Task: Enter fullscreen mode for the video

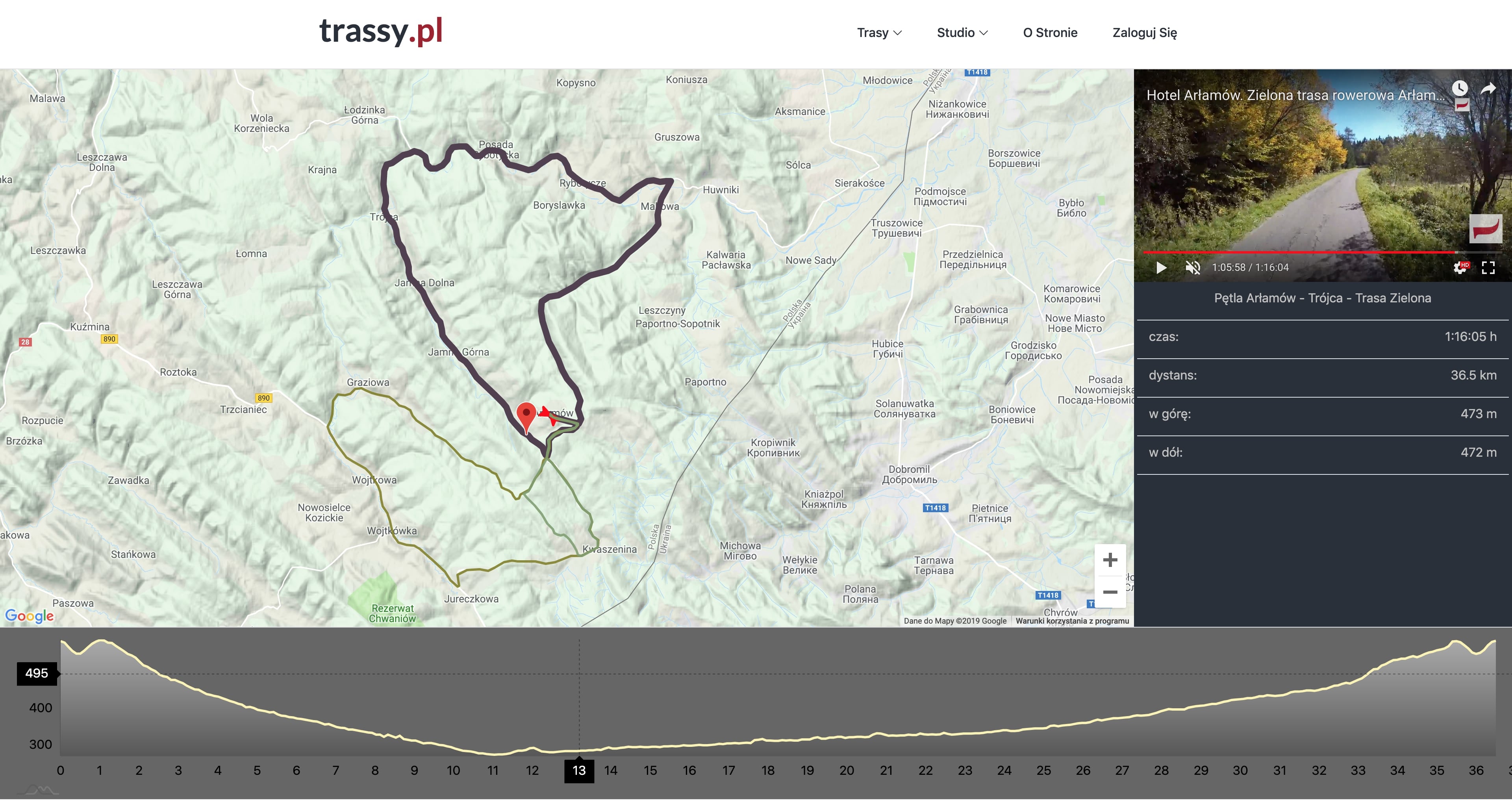Action: pos(1488,268)
